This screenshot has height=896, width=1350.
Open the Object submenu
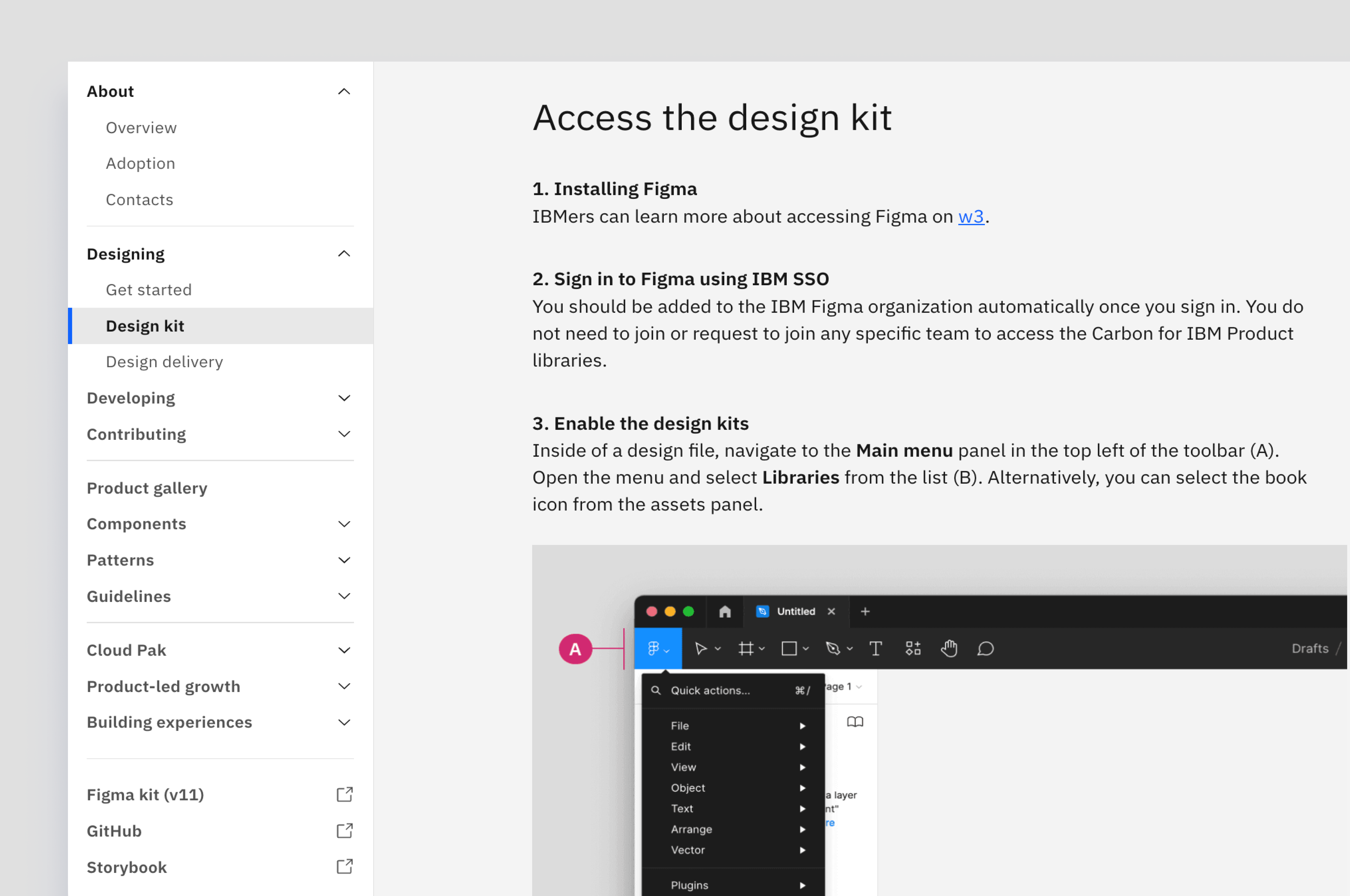[733, 787]
